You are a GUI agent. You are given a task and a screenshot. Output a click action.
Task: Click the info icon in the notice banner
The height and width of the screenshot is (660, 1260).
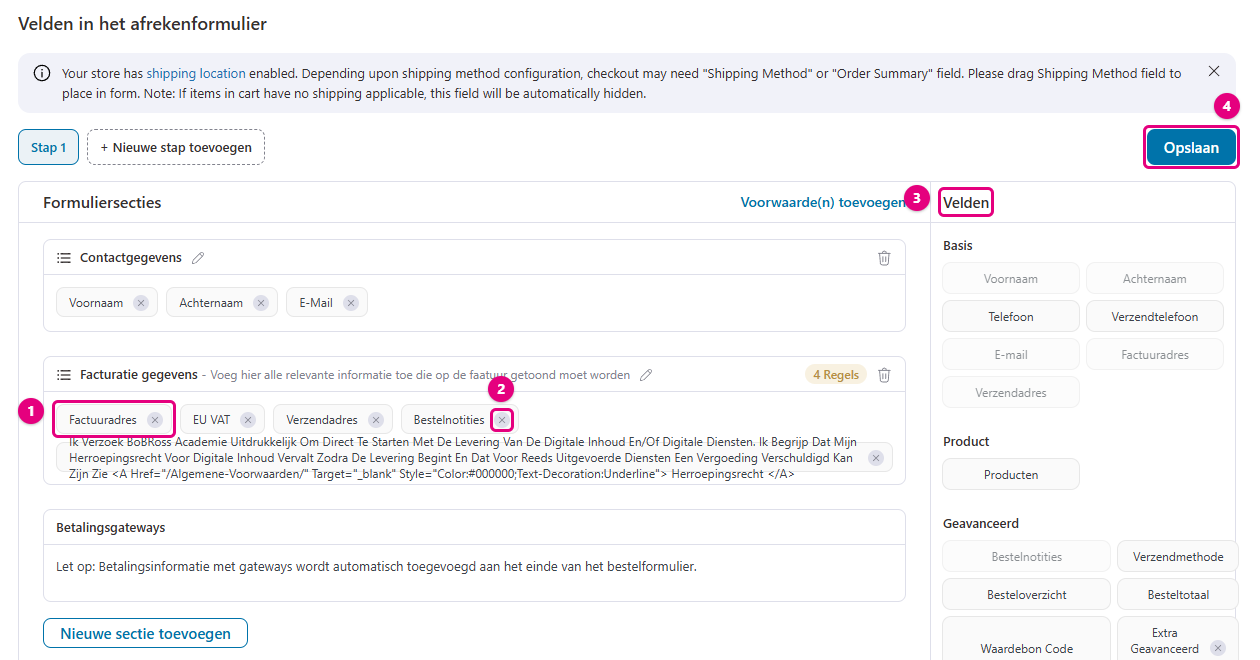coord(42,73)
